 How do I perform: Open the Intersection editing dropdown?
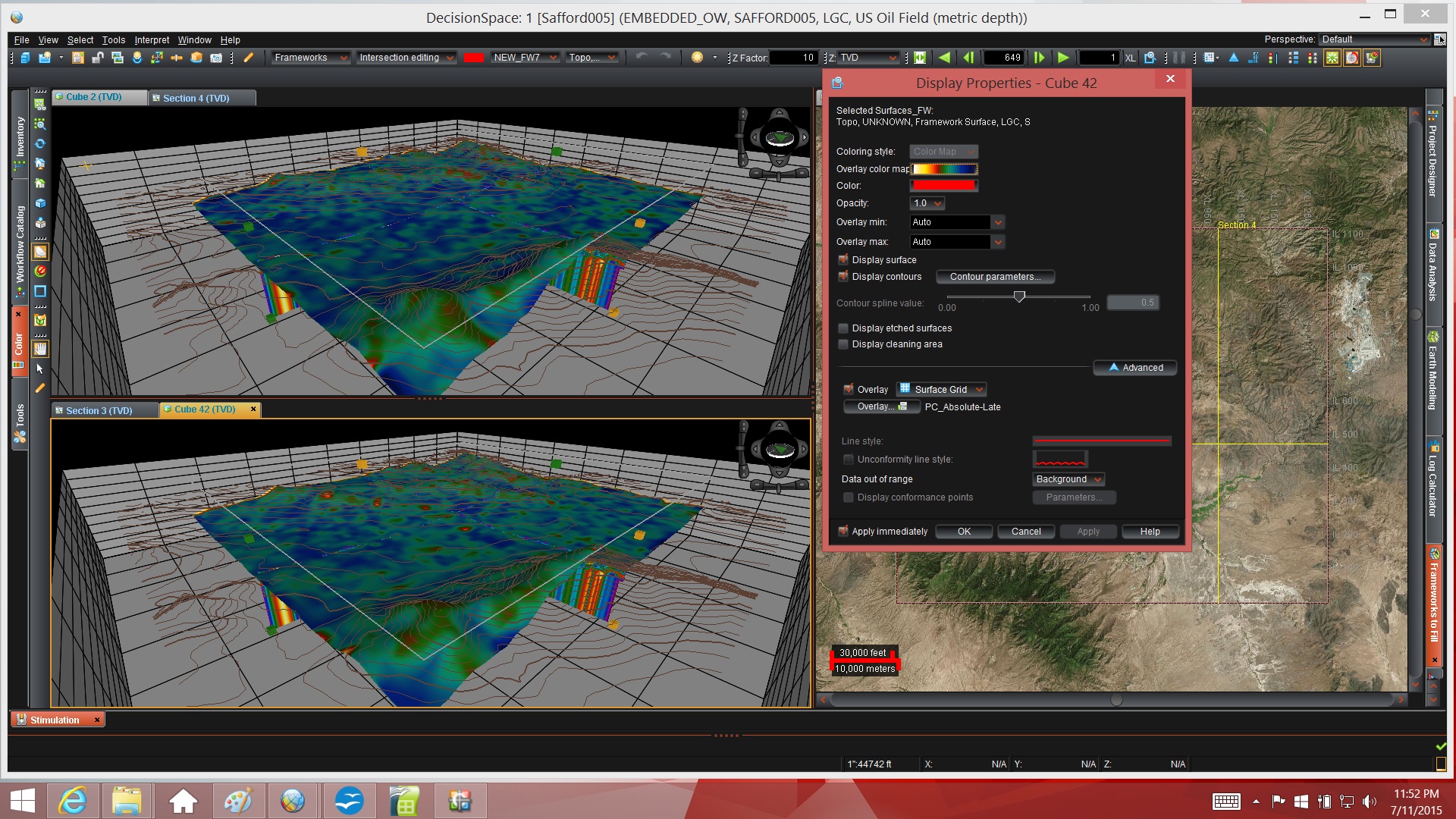406,58
